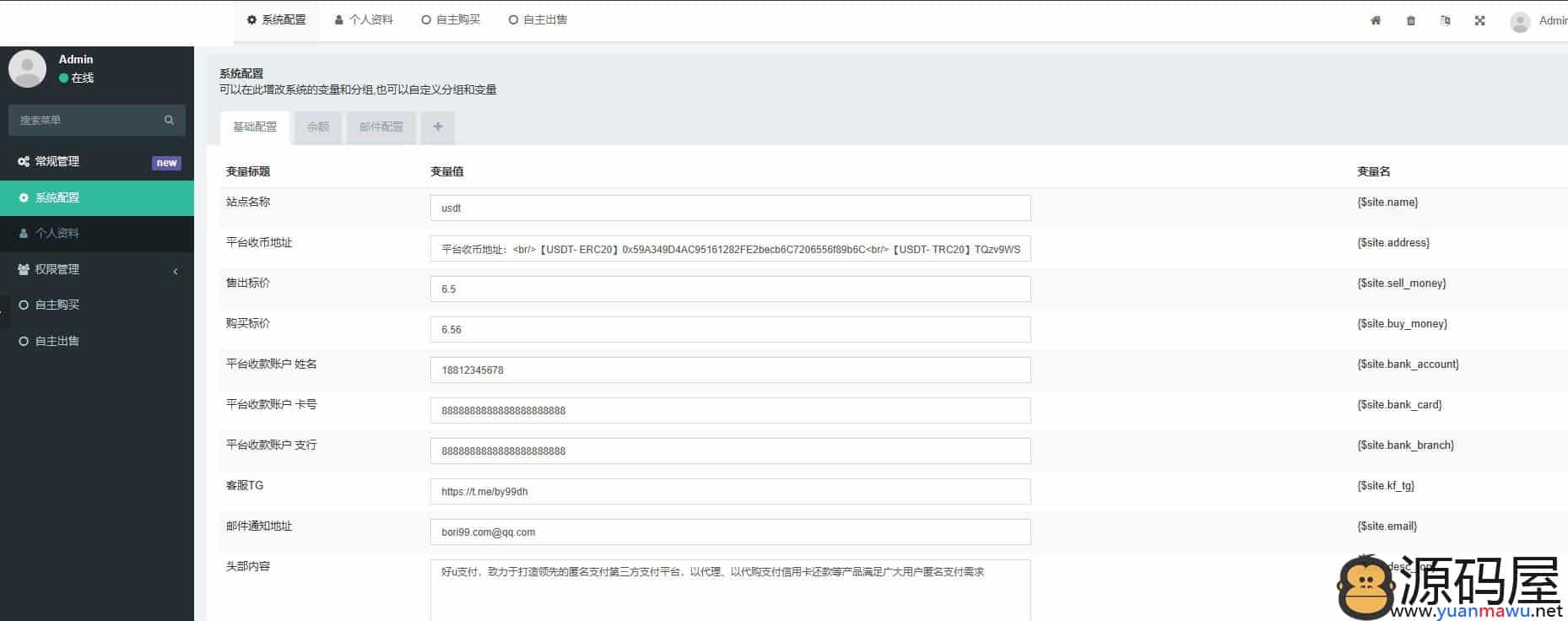Switch to 基础配置 tab
The image size is (1568, 621).
point(255,127)
